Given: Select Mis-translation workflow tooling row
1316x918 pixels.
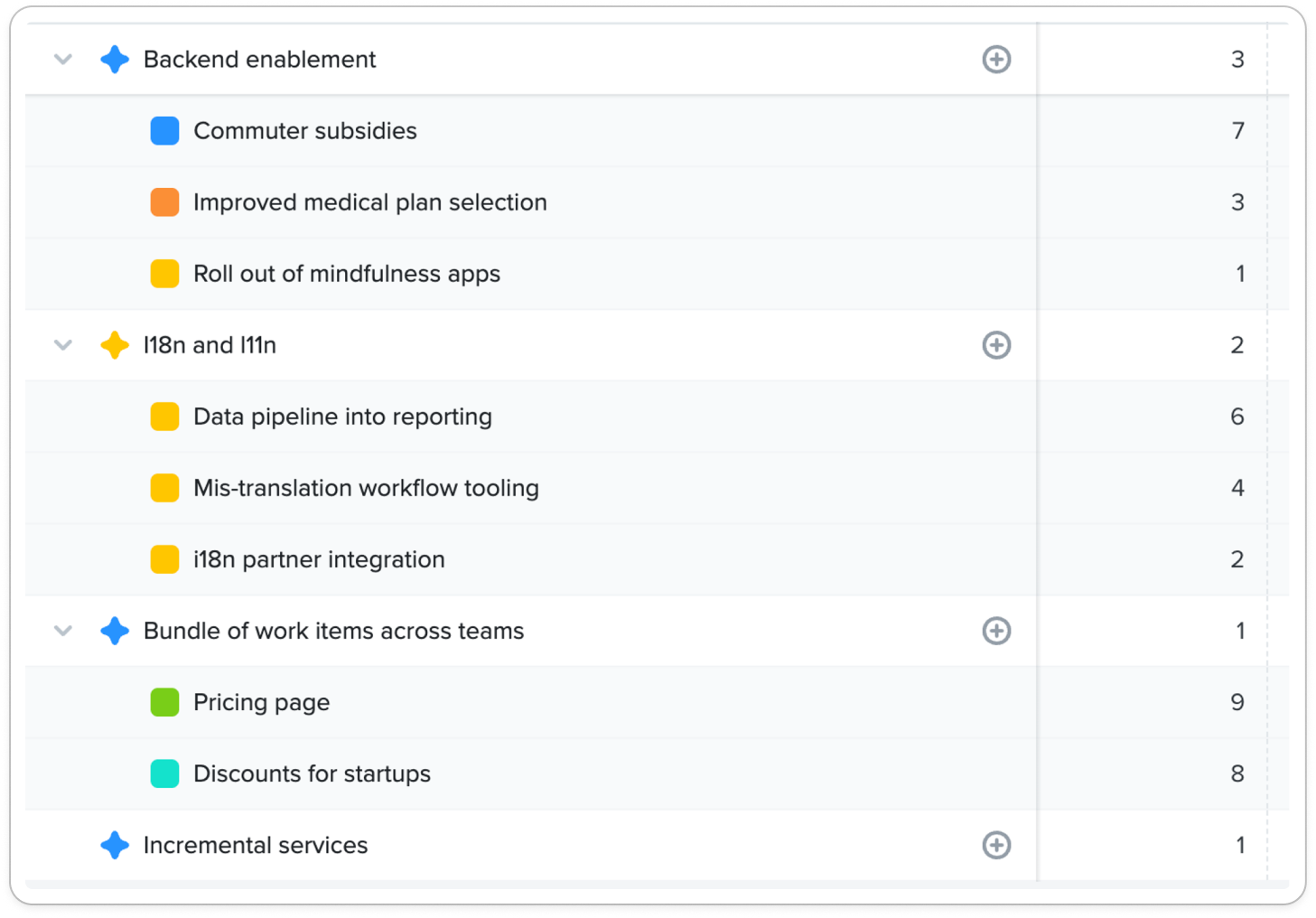Looking at the screenshot, I should coord(657,488).
